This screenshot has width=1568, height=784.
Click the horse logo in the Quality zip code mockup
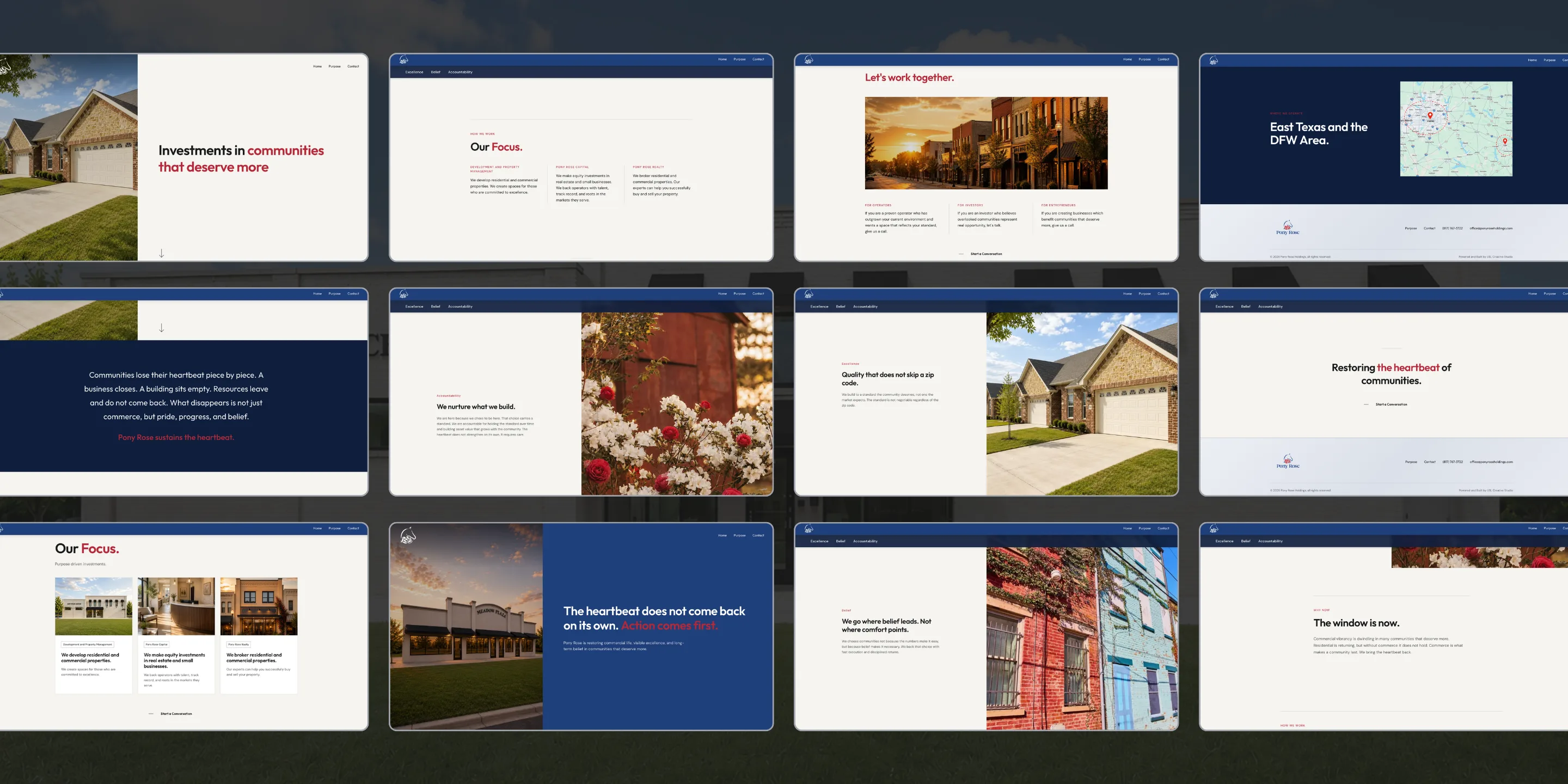coord(808,294)
